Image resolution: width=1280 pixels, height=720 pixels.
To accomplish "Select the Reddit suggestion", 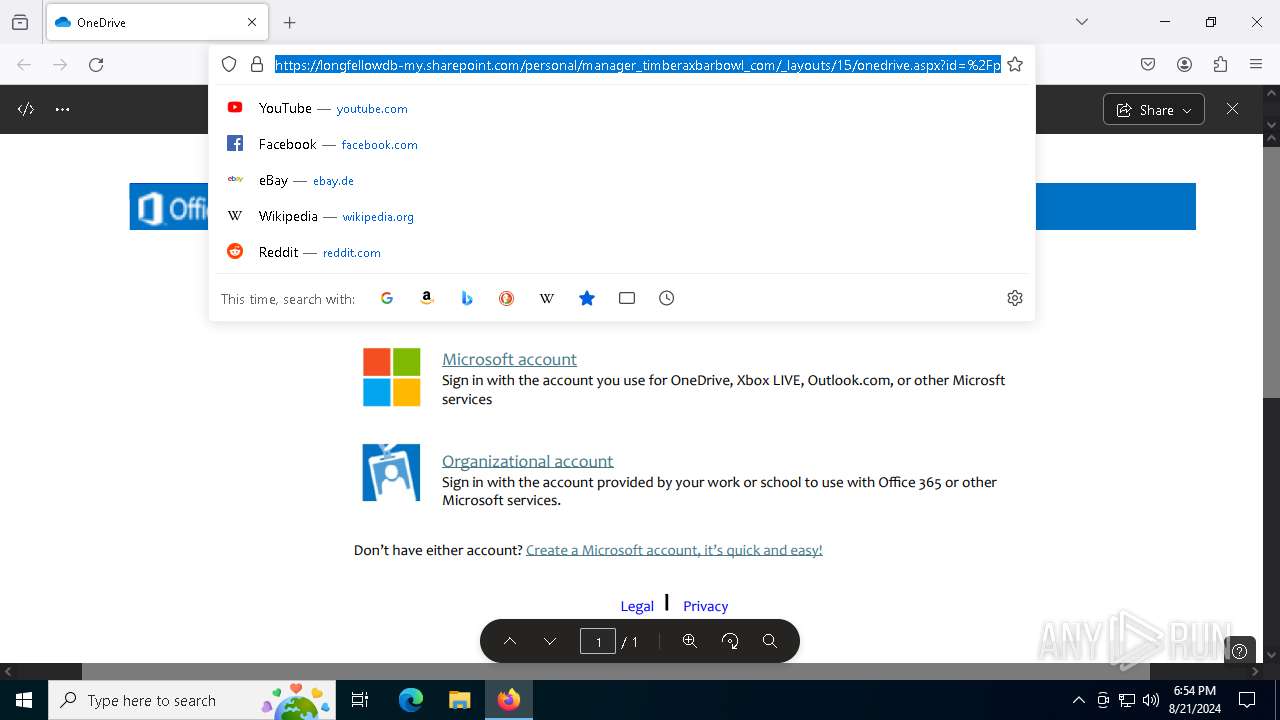I will (x=622, y=252).
